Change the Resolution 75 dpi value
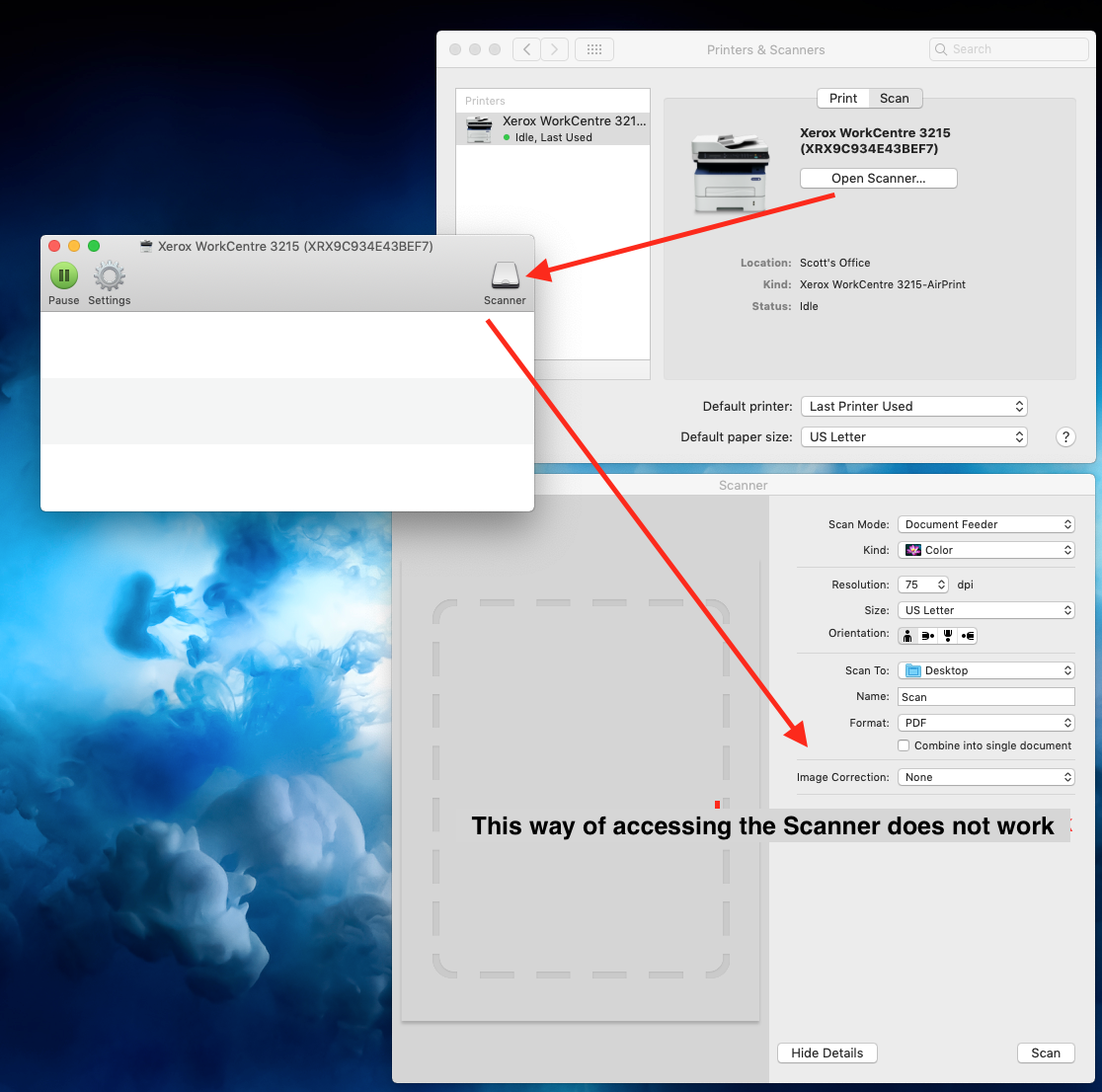The width and height of the screenshot is (1102, 1092). [x=923, y=585]
